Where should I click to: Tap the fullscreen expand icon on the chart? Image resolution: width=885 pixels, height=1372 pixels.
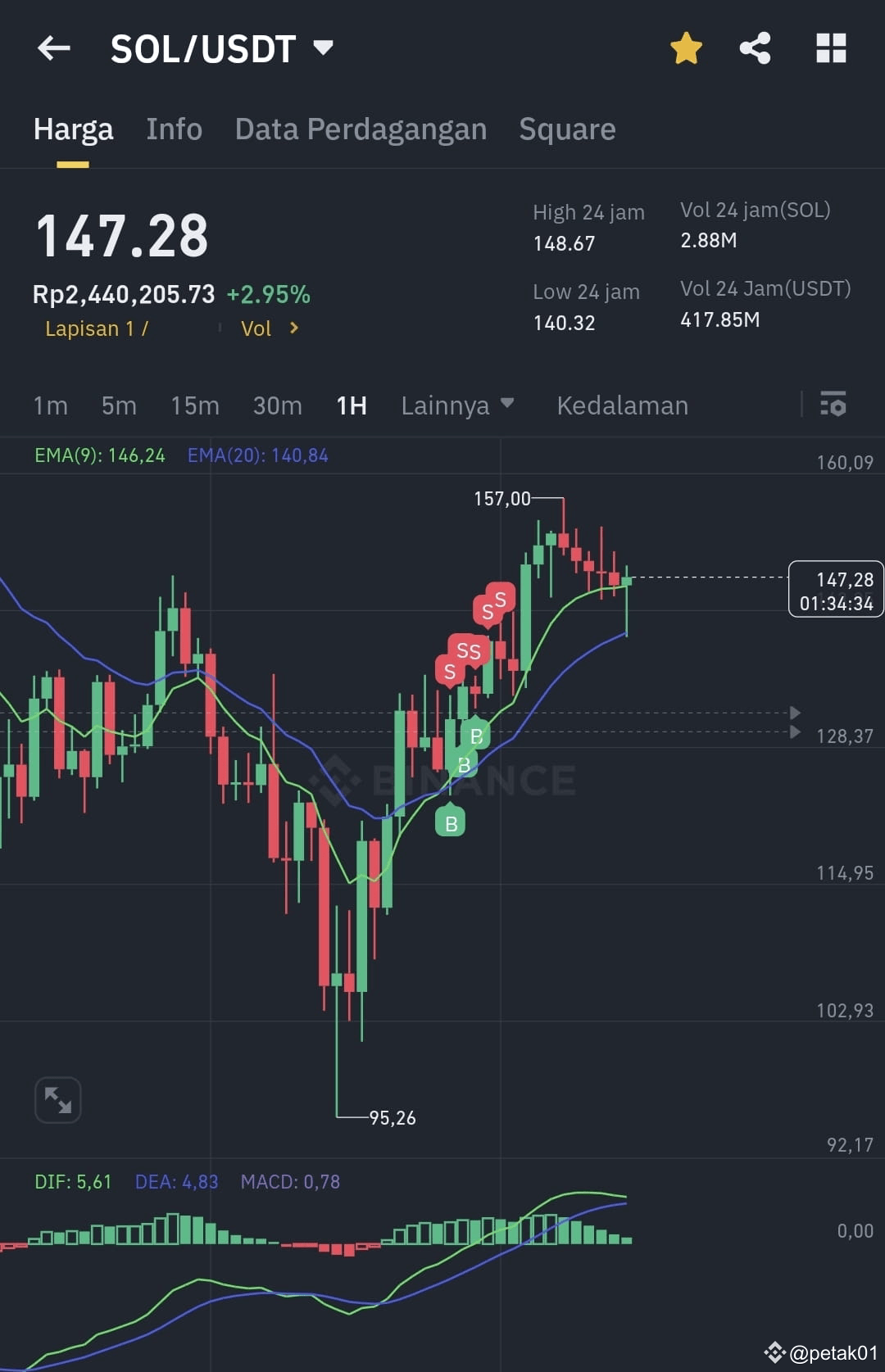pyautogui.click(x=57, y=1100)
